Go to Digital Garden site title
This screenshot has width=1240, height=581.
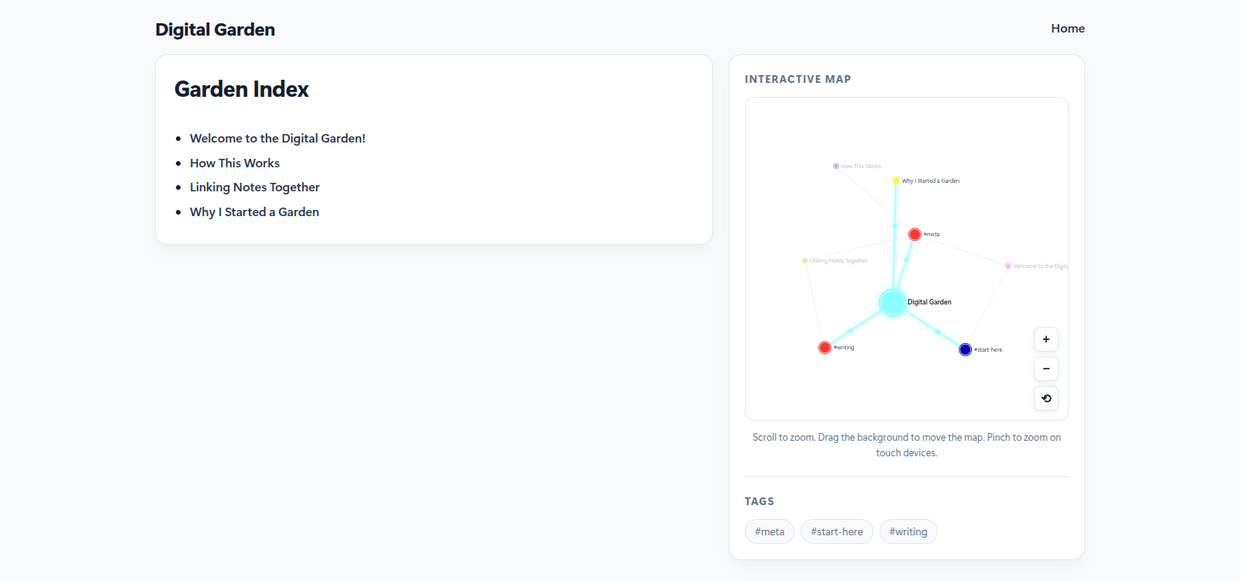215,29
